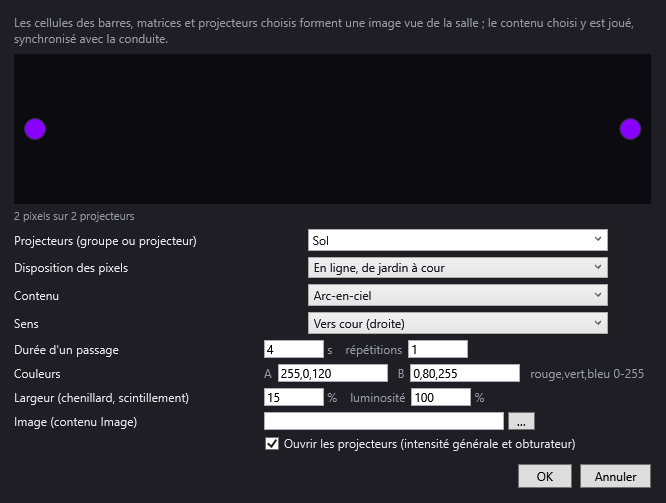Screen dimensions: 666x503
Task: Open the Contenu dropdown showing Arc-en-ciel
Action: click(457, 295)
